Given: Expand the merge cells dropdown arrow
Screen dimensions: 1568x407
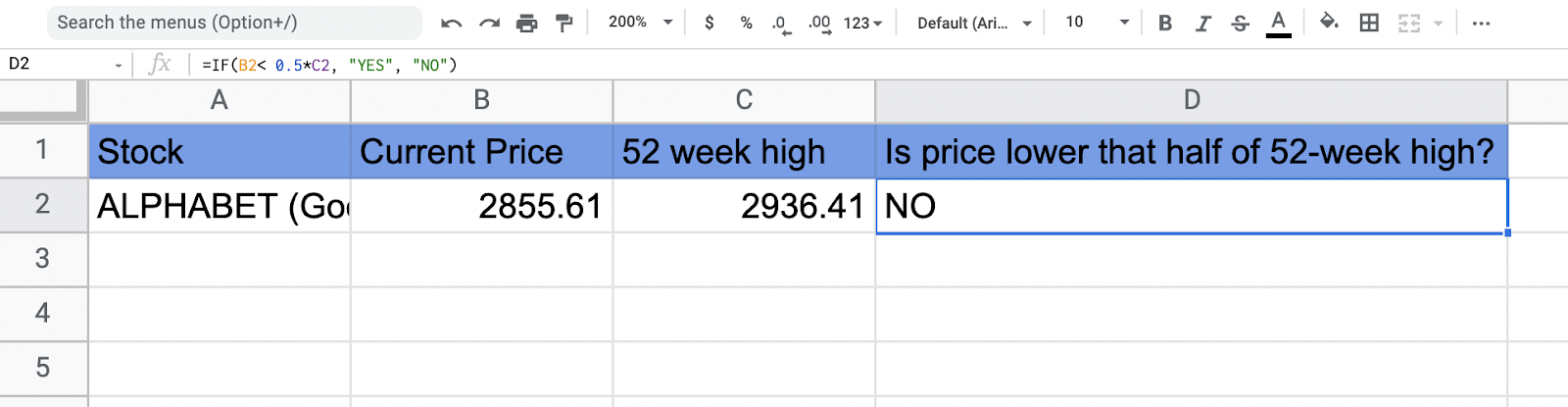Looking at the screenshot, I should click(1438, 24).
